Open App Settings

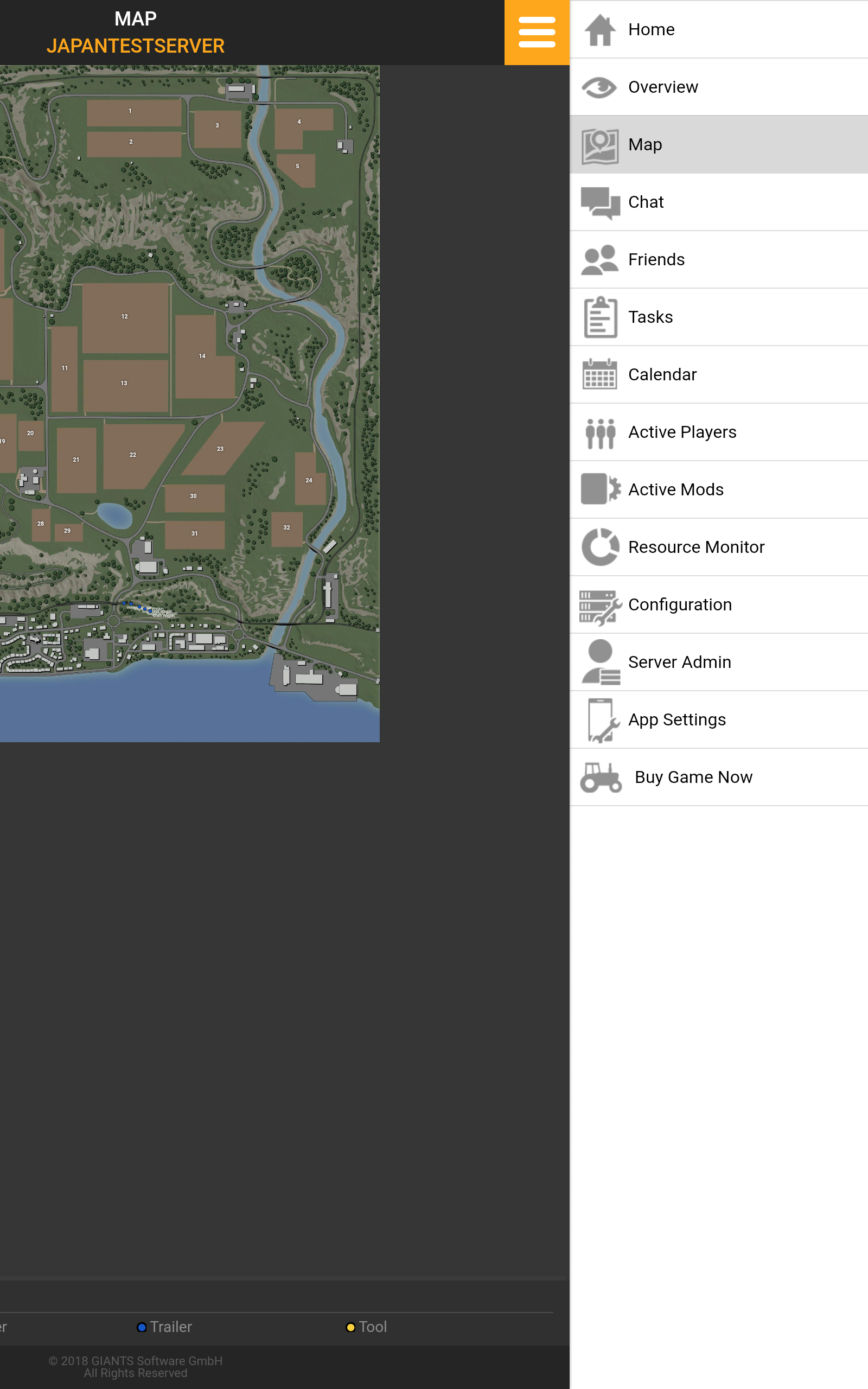click(676, 720)
